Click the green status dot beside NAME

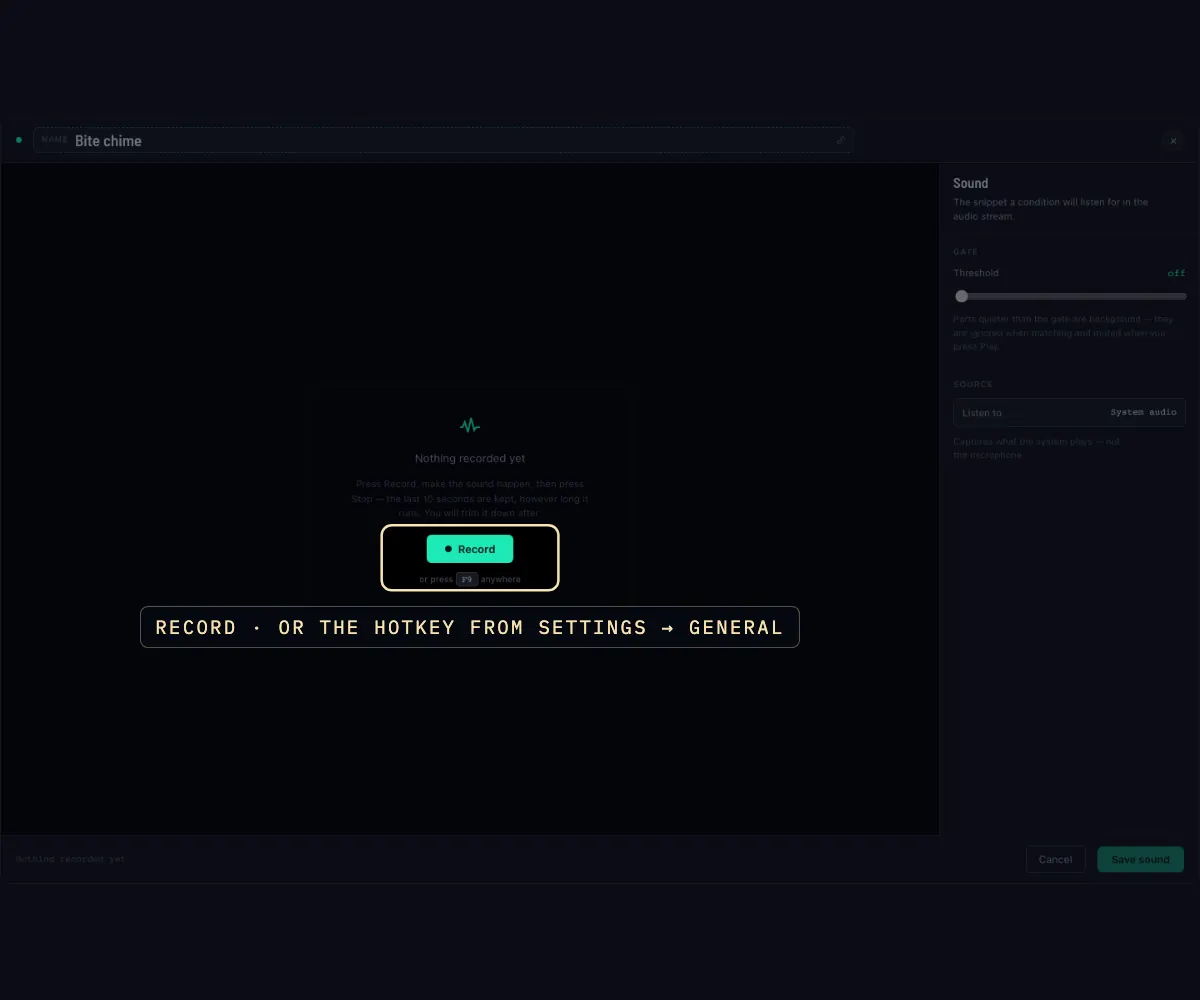[x=19, y=140]
